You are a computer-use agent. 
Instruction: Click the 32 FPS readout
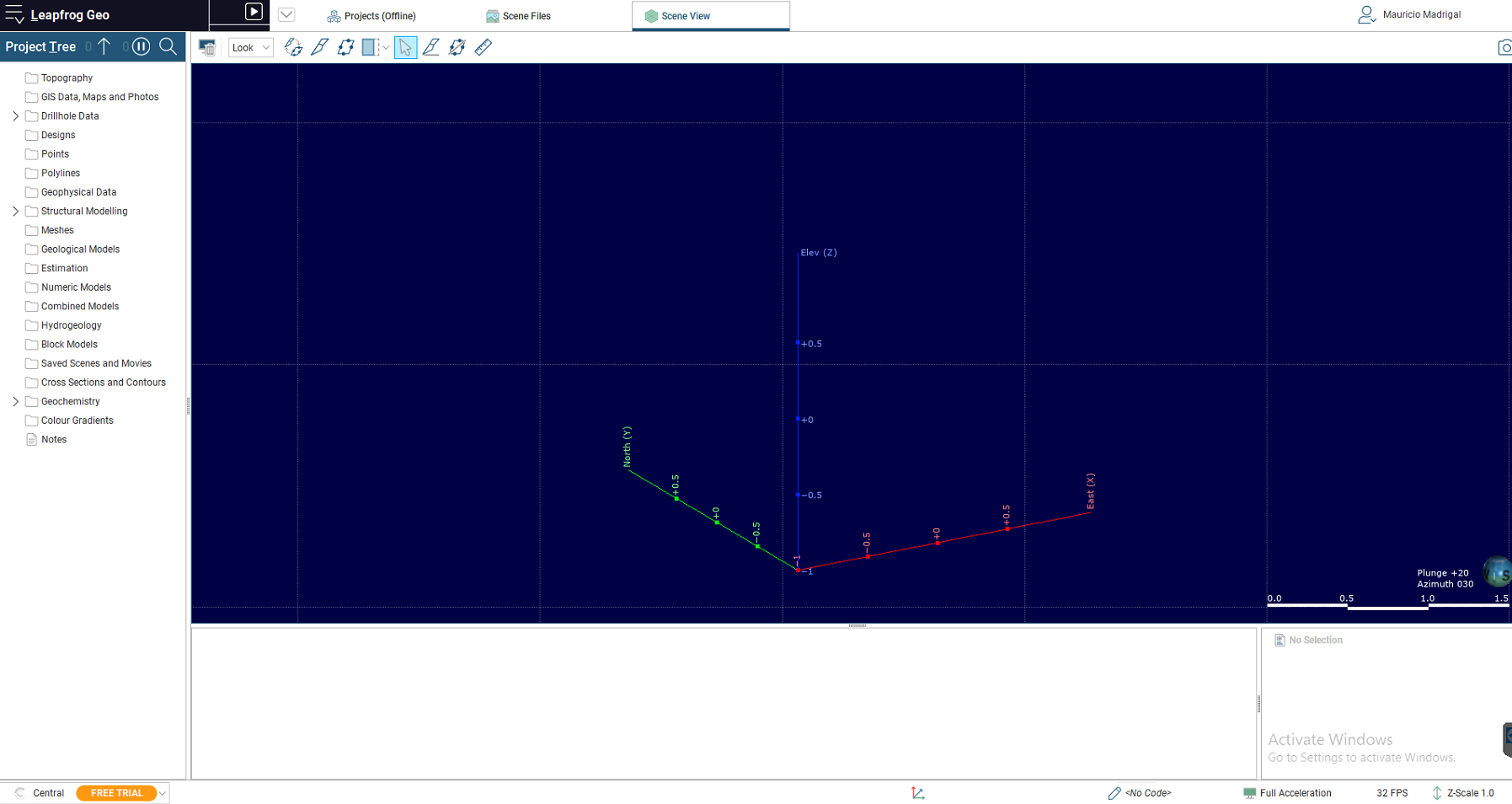pyautogui.click(x=1392, y=793)
